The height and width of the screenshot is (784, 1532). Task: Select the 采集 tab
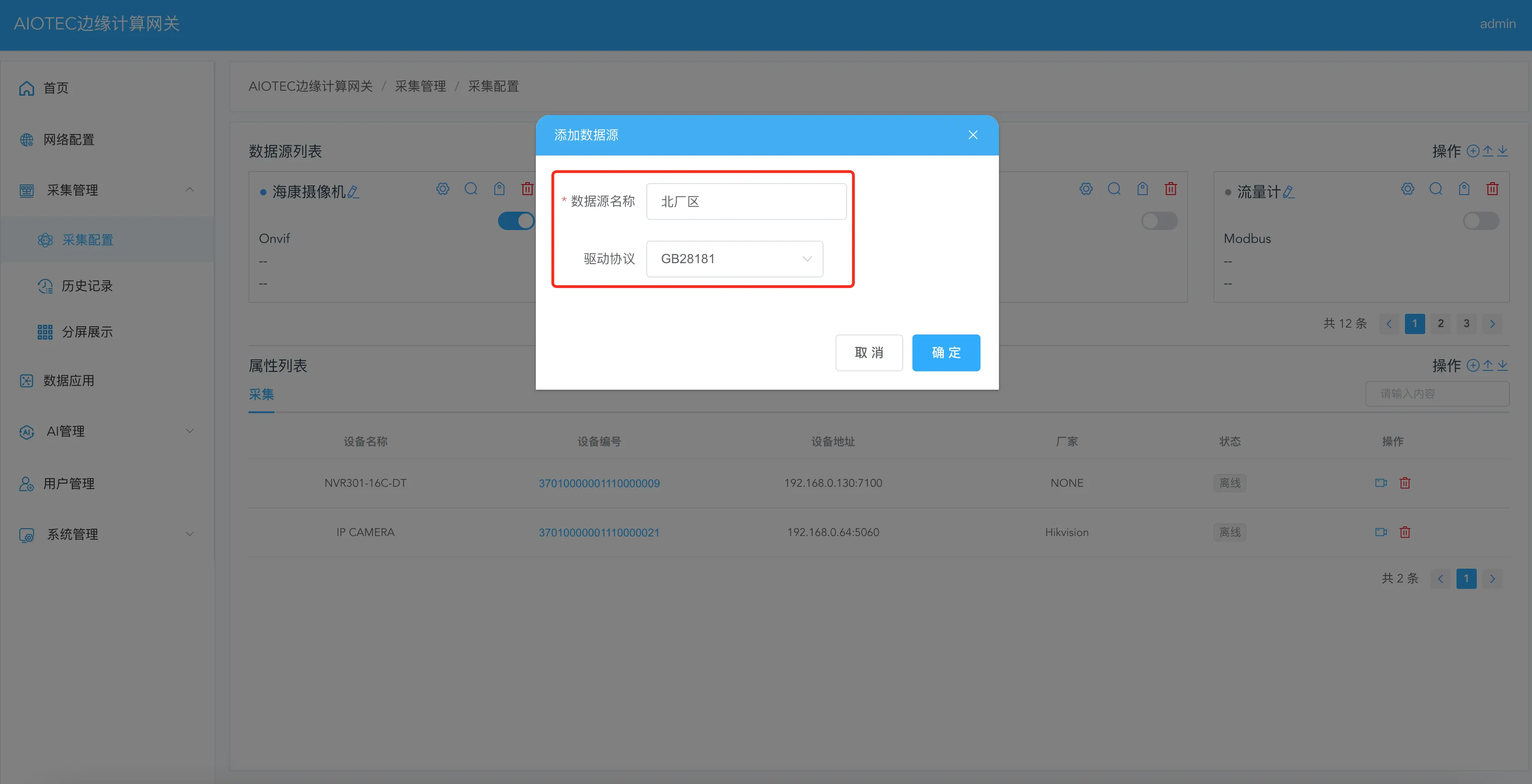pos(261,394)
